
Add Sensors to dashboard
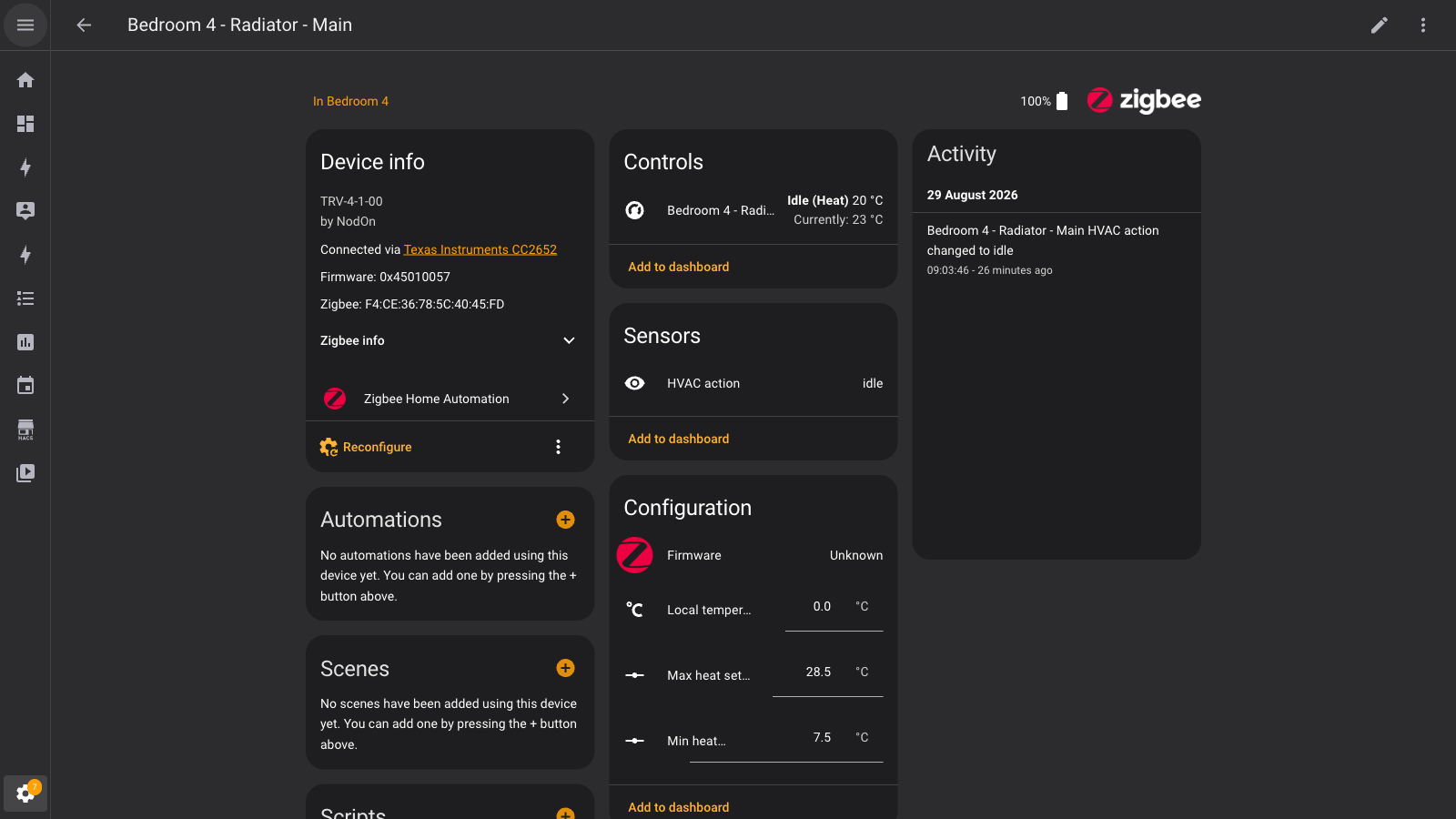click(679, 439)
